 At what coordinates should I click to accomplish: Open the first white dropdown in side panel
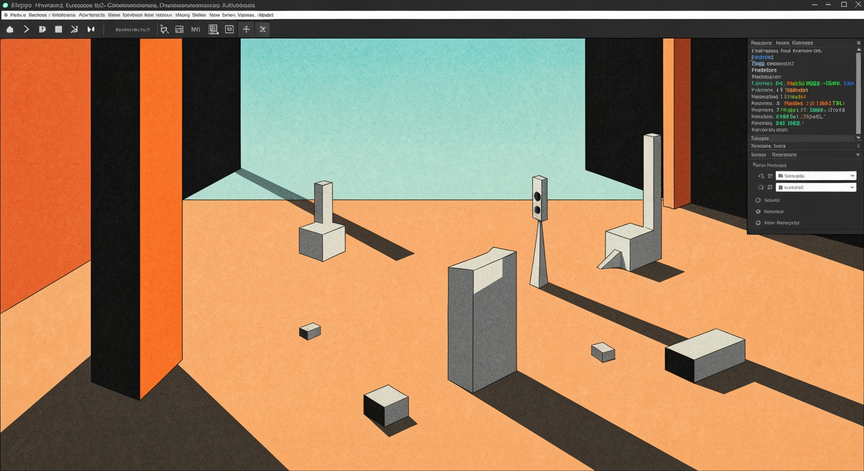[816, 176]
